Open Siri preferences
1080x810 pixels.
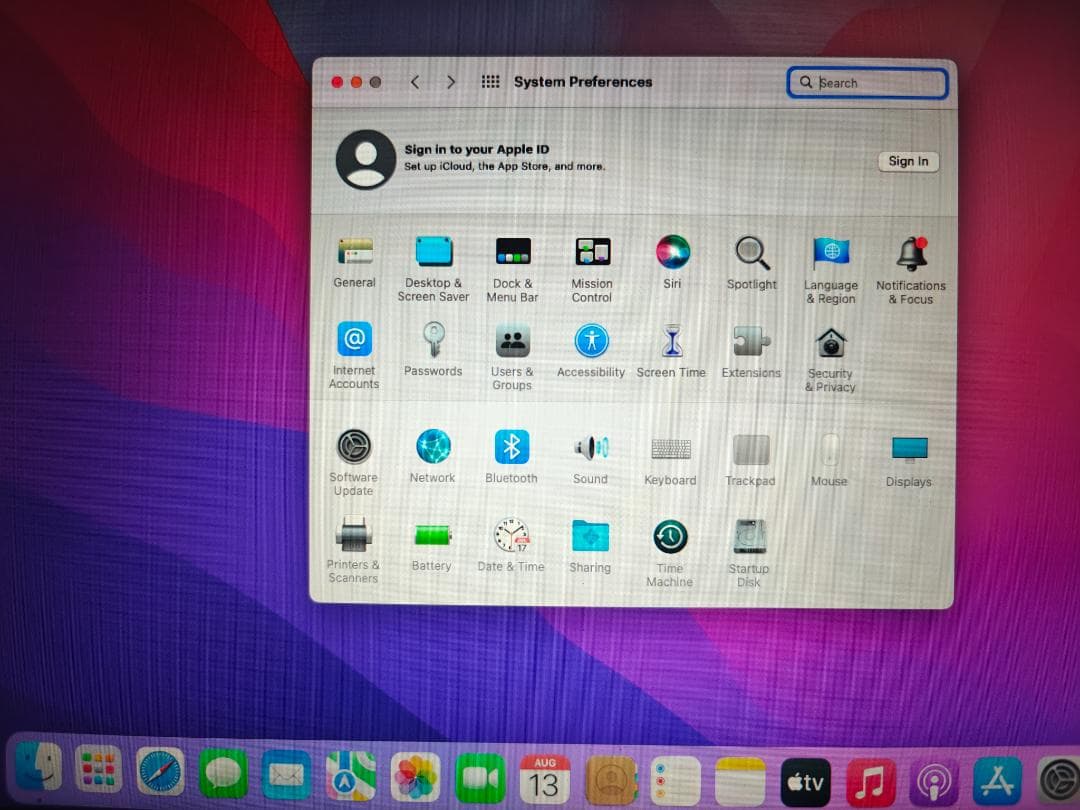[x=671, y=251]
